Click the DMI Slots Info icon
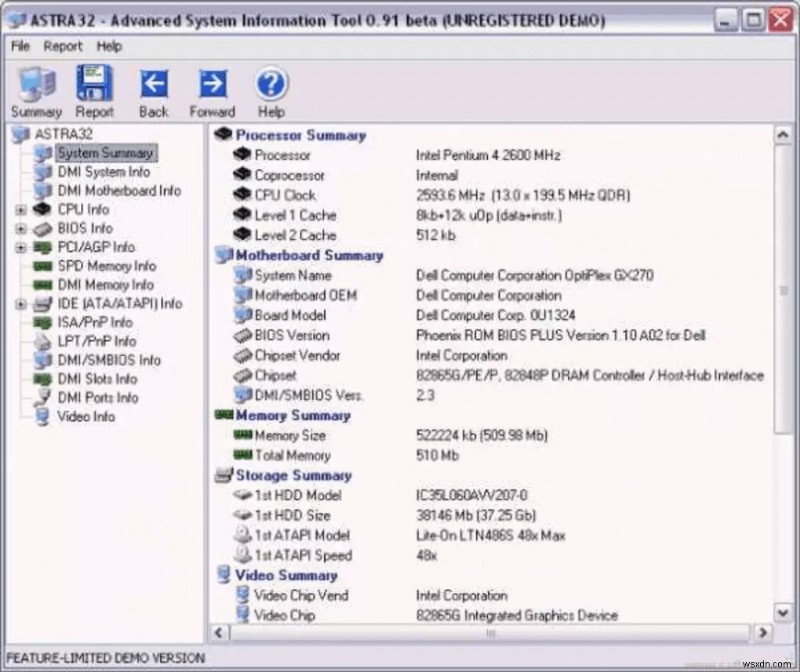The image size is (800, 672). (42, 379)
